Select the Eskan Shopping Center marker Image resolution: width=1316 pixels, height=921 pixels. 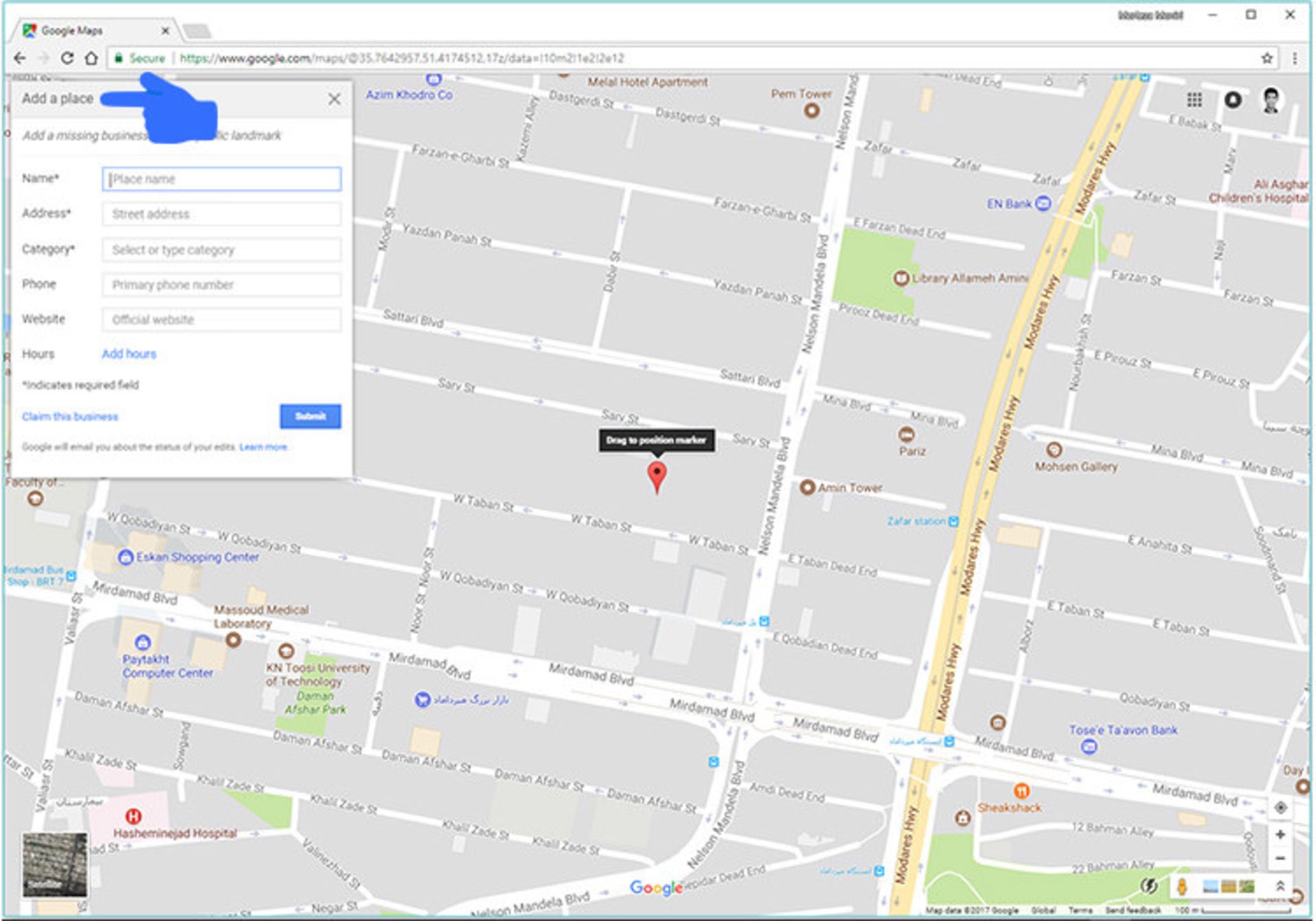125,557
